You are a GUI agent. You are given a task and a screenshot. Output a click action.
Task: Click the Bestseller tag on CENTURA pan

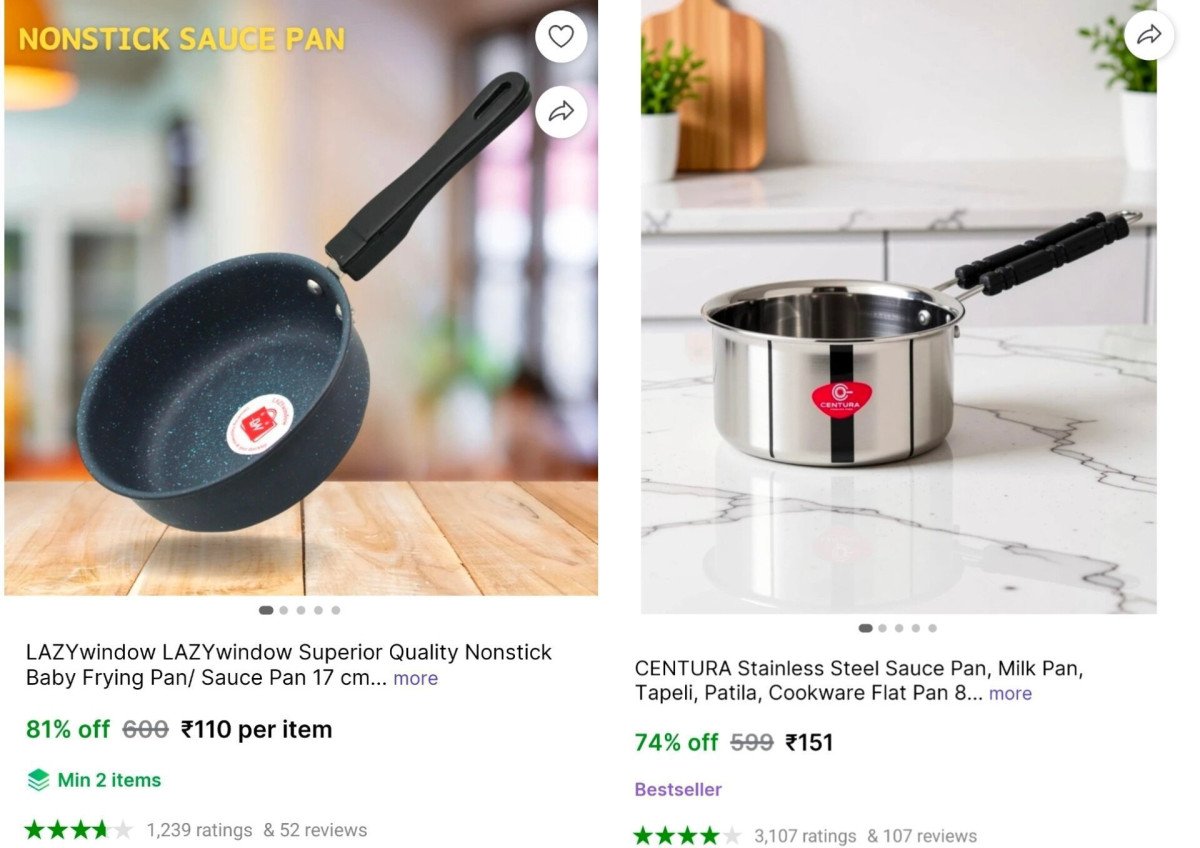pos(678,790)
